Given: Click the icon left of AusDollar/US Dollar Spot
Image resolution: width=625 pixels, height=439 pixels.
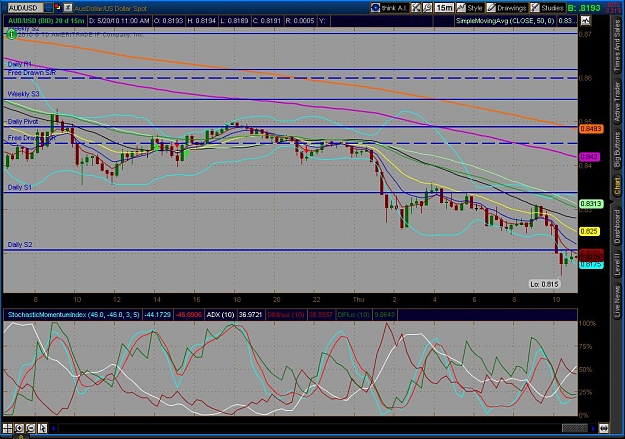Looking at the screenshot, I should click(68, 8).
